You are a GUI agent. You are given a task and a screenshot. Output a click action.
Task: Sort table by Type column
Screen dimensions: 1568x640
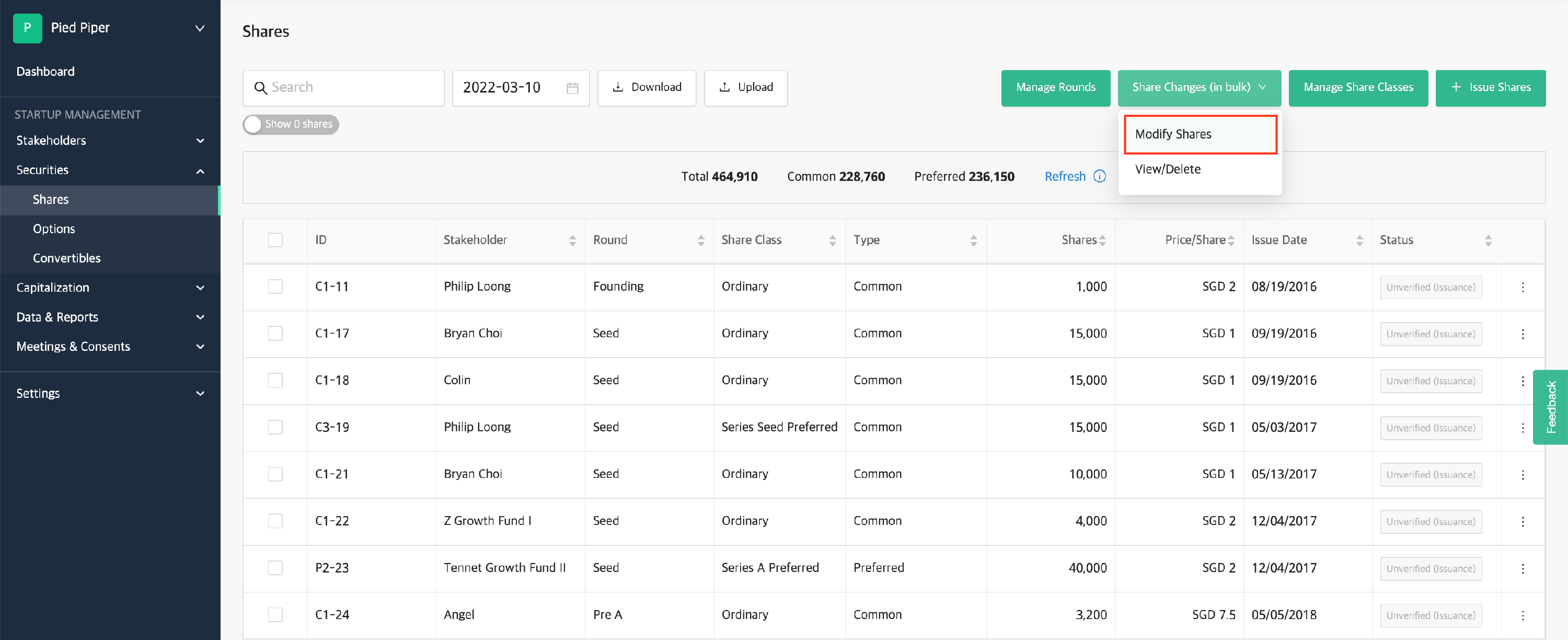click(x=973, y=241)
